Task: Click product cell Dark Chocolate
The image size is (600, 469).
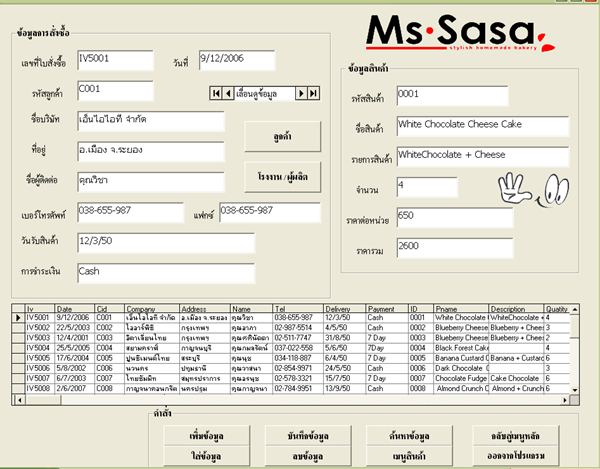Action: pos(461,368)
